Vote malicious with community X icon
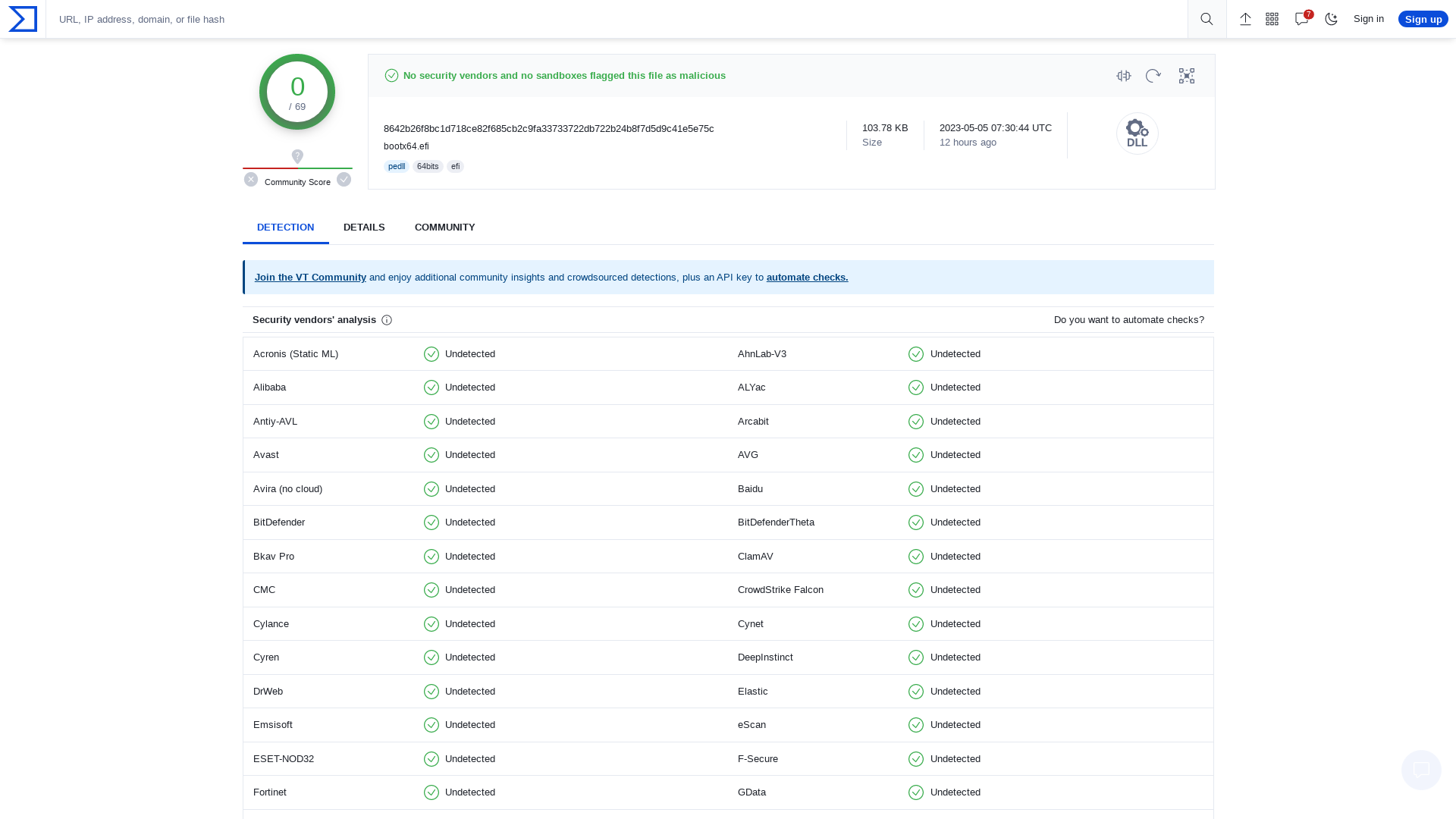Screen dimensions: 1456x819 [251, 180]
